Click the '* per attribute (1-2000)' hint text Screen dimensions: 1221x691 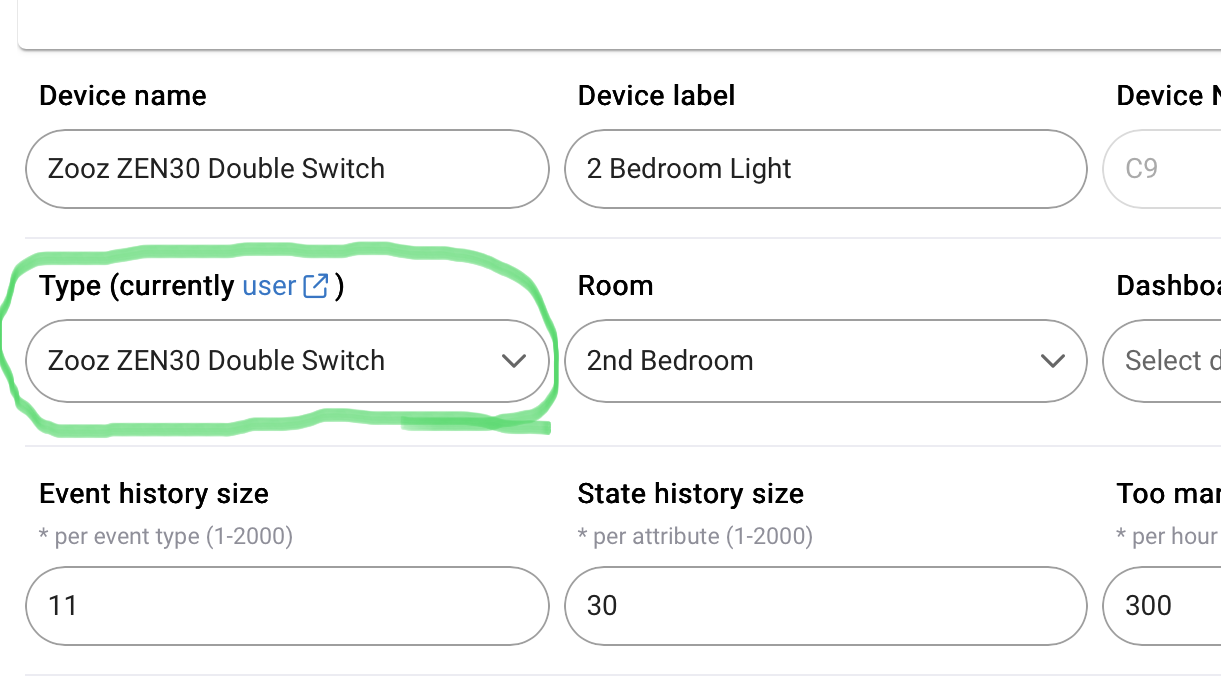point(695,537)
